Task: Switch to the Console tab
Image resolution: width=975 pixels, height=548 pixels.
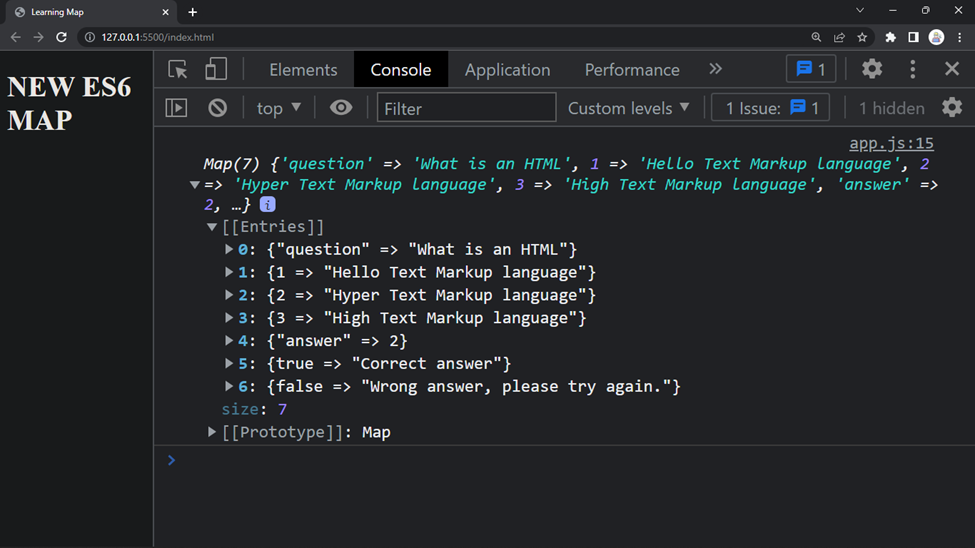Action: (401, 70)
